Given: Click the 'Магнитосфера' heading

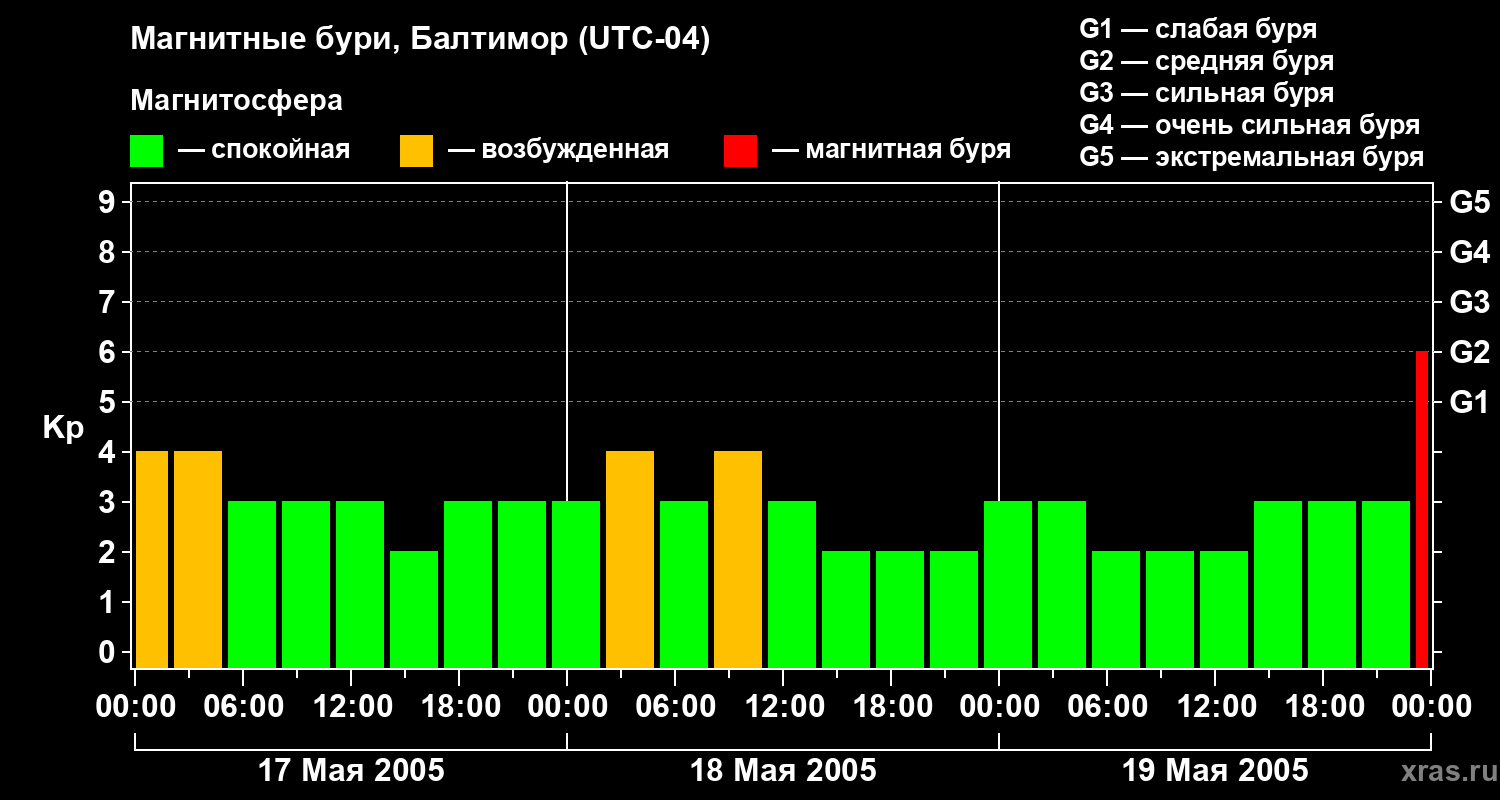Looking at the screenshot, I should [x=236, y=101].
